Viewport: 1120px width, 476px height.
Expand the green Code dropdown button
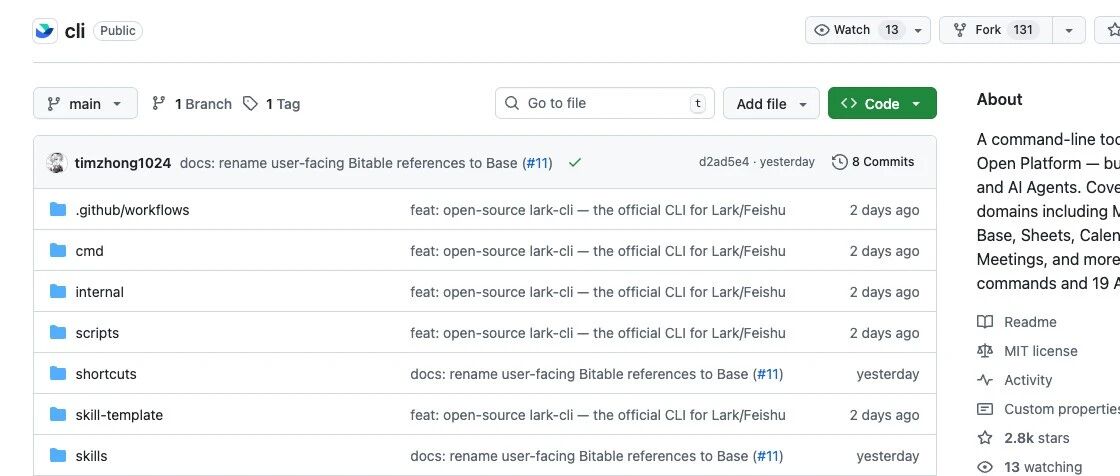point(881,104)
